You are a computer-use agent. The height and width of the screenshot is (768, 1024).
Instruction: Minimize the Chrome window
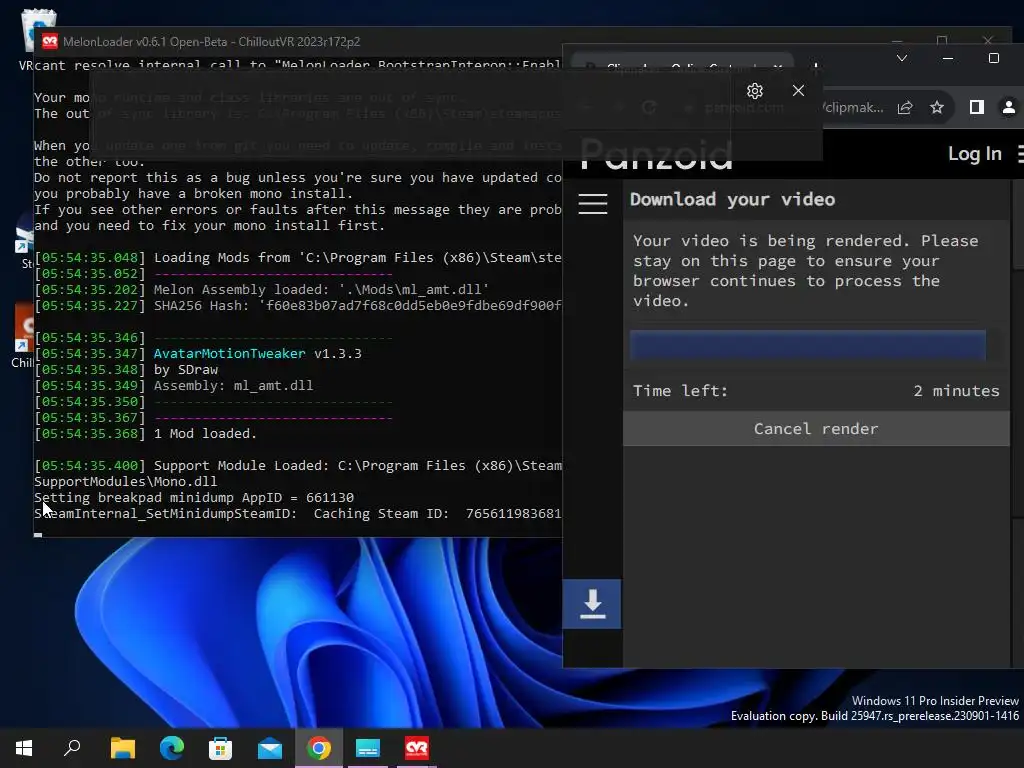[x=948, y=58]
